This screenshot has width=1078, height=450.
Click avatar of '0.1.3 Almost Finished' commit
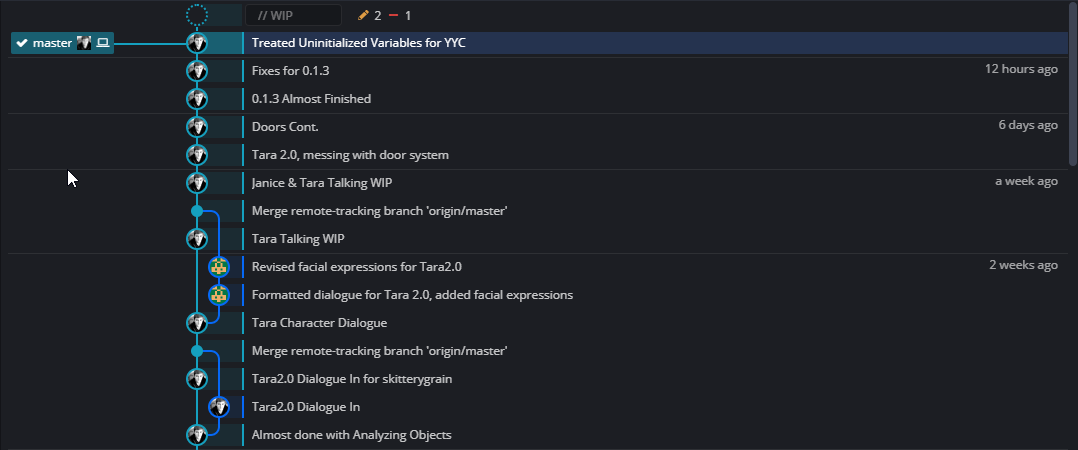(x=197, y=99)
